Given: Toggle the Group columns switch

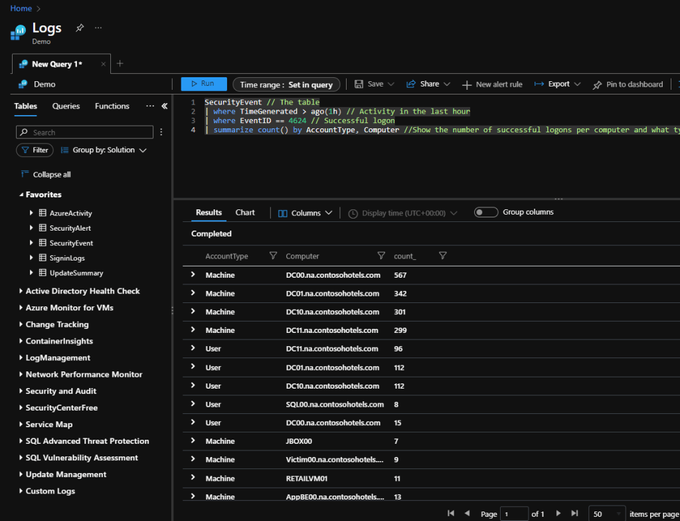Looking at the screenshot, I should 486,212.
